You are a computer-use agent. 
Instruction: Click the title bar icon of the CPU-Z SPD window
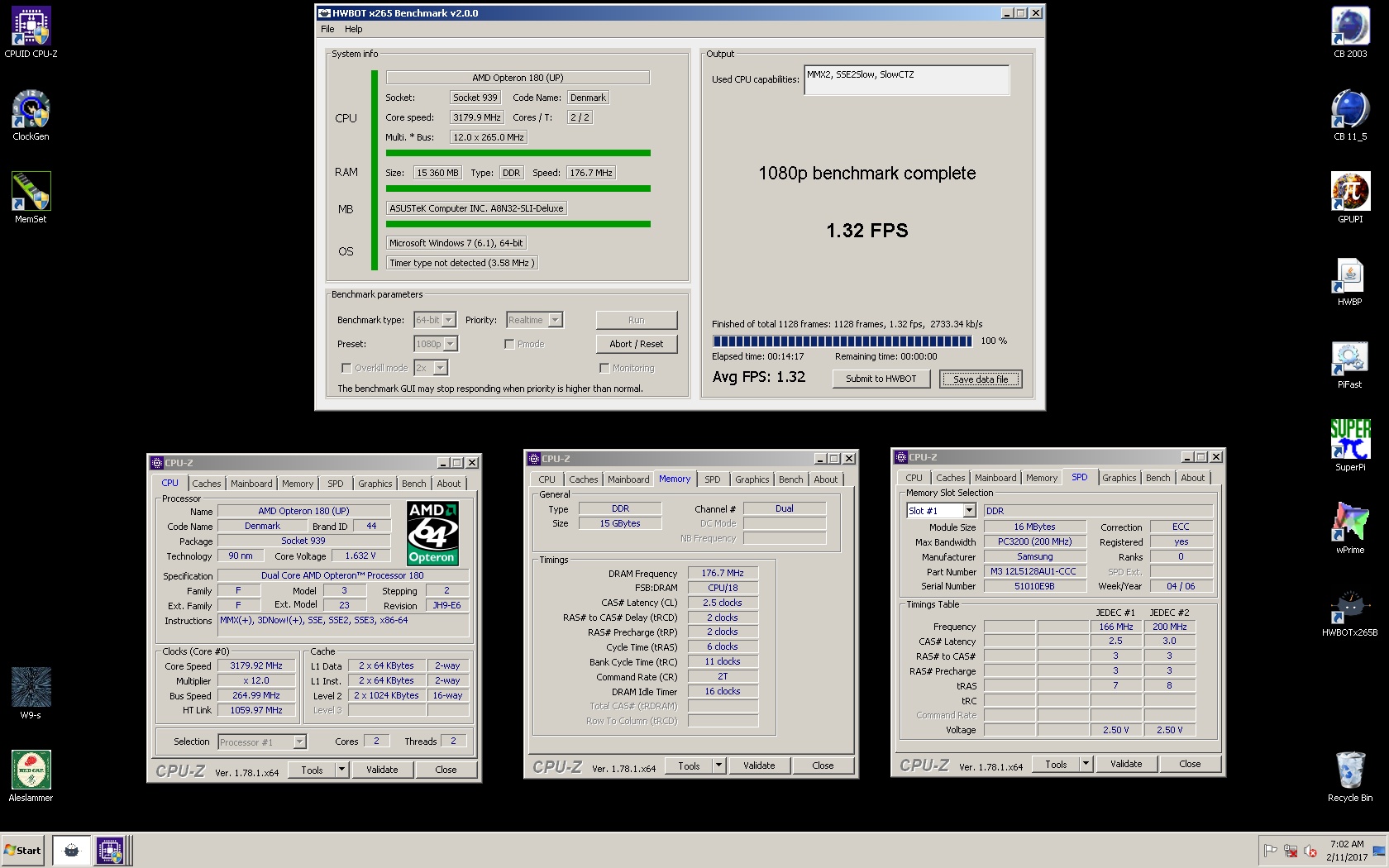point(901,457)
